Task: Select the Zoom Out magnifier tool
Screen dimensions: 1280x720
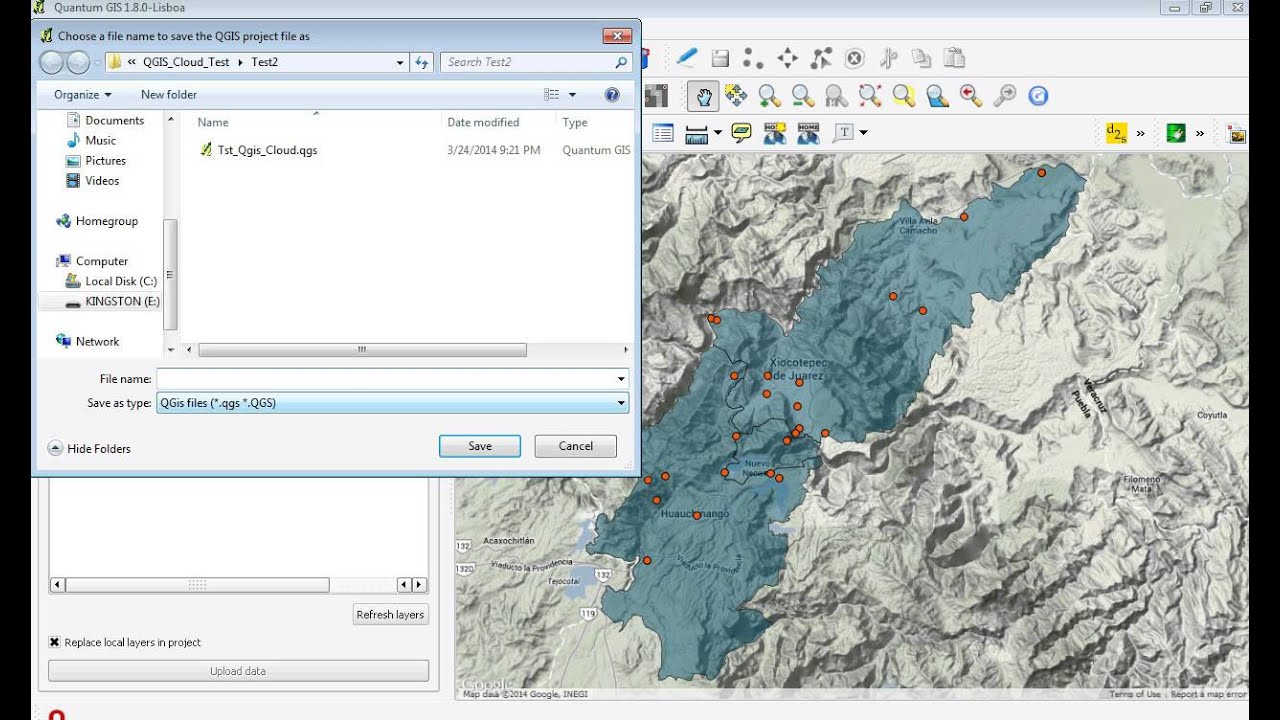Action: [x=803, y=95]
